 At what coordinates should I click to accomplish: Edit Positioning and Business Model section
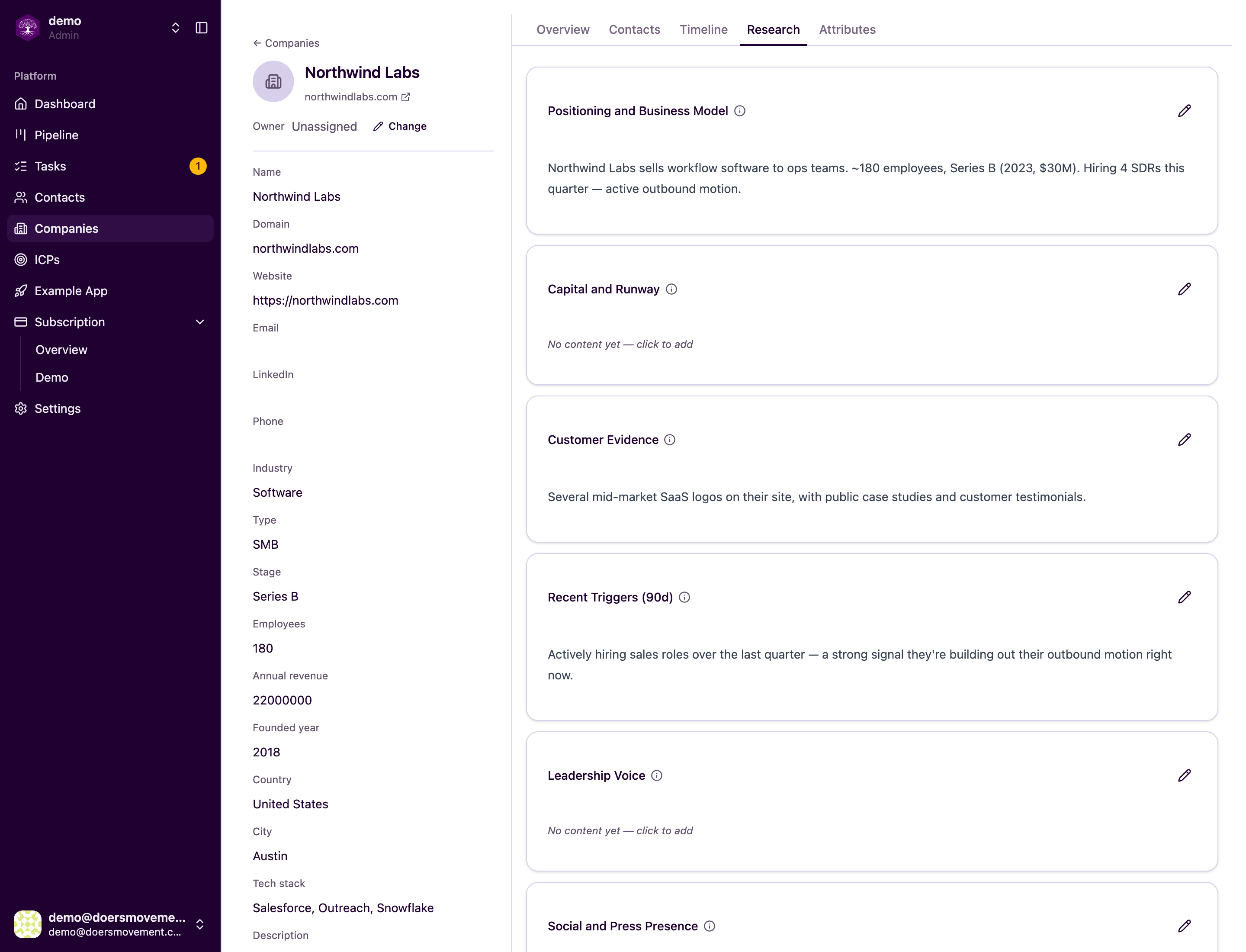[x=1184, y=110]
